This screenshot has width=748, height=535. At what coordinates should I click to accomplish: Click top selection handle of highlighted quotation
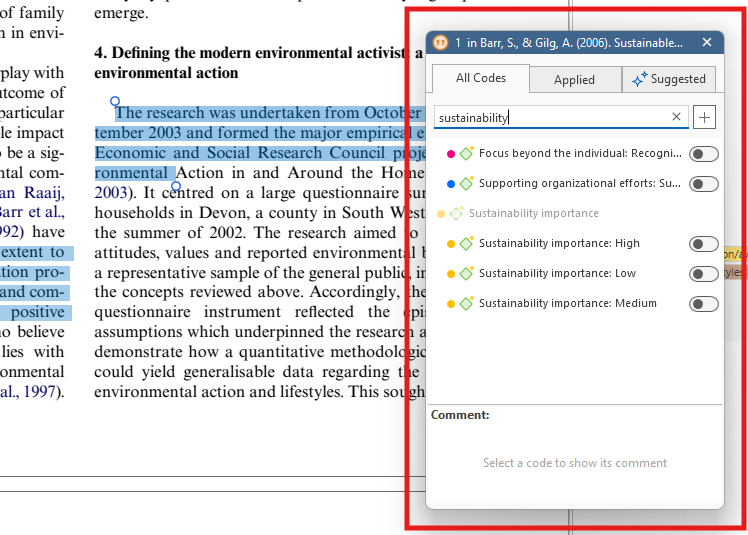[115, 101]
